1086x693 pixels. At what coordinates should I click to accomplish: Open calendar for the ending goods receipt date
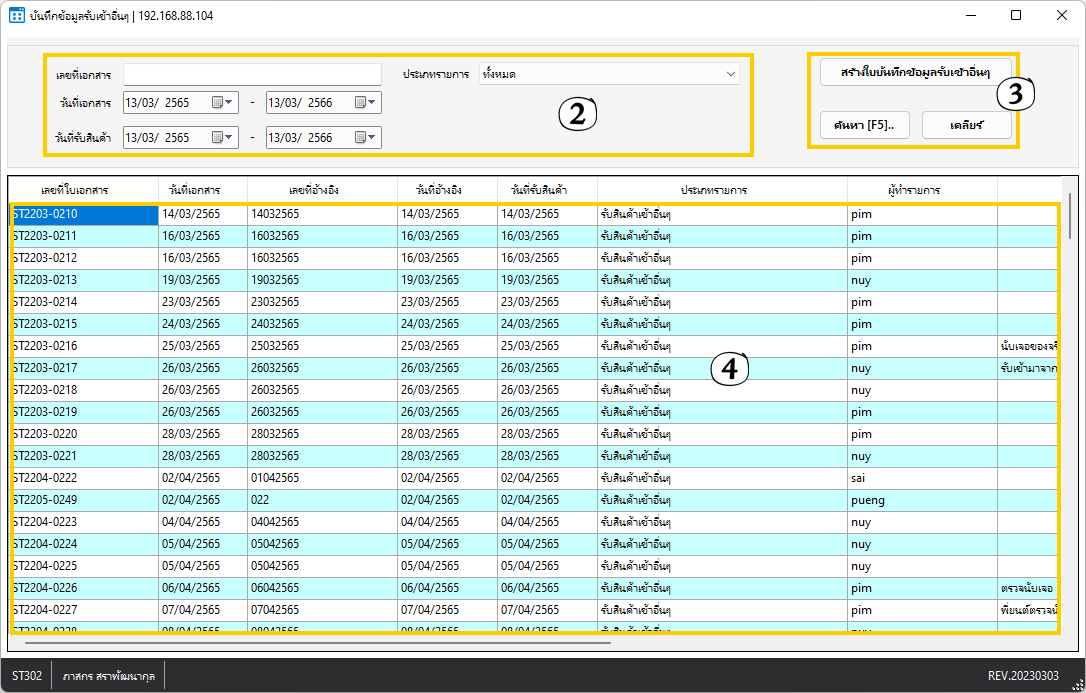[x=365, y=138]
